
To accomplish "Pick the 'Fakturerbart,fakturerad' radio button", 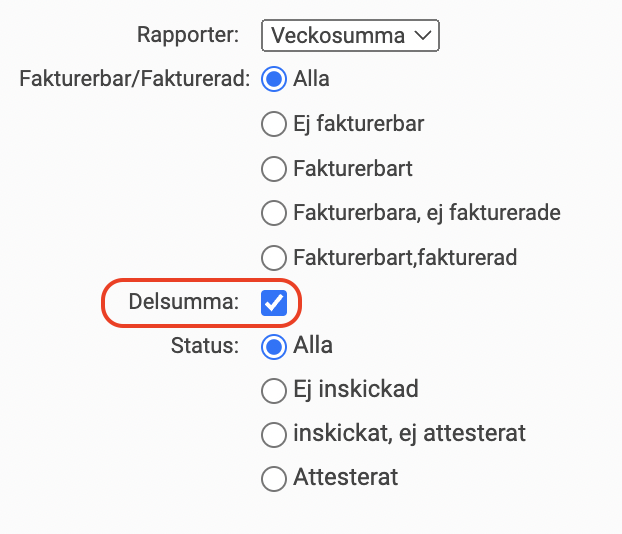I will [273, 258].
